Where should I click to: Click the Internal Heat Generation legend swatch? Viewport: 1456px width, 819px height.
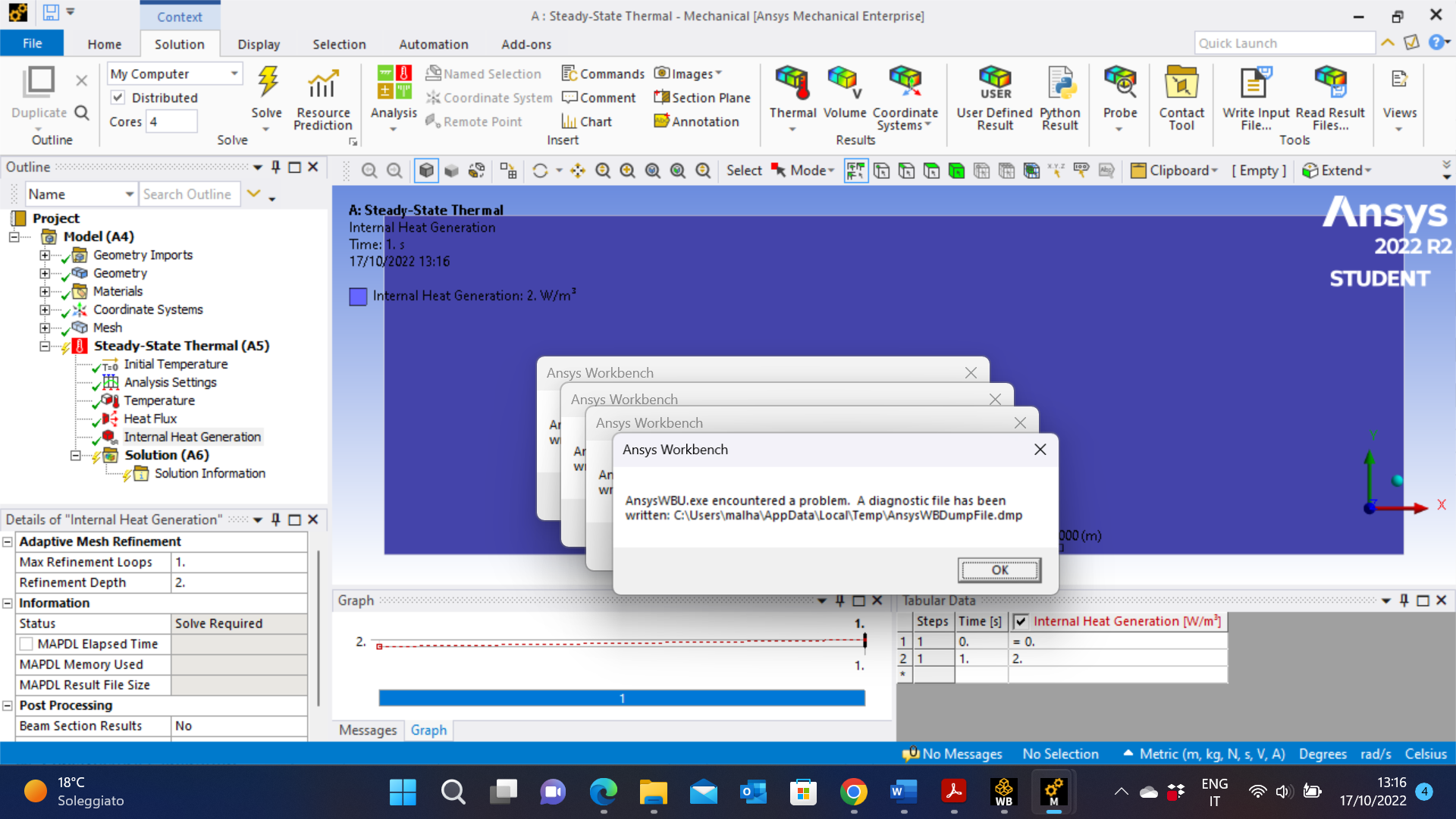[x=358, y=297]
